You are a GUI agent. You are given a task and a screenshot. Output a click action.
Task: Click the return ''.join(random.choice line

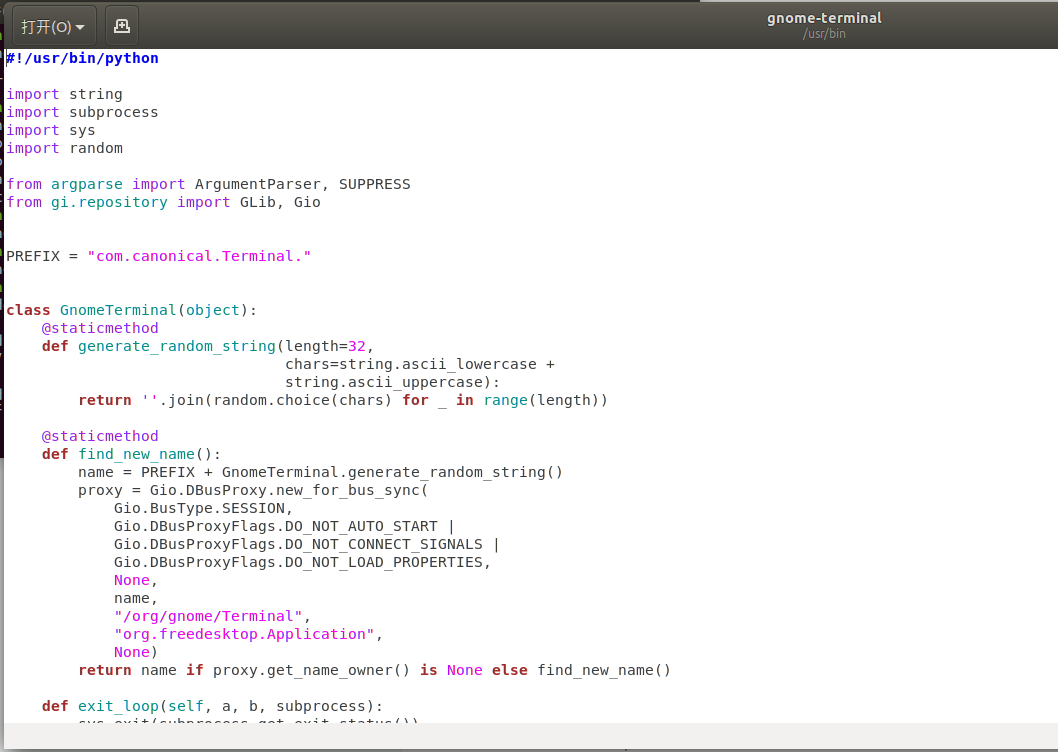pyautogui.click(x=343, y=400)
